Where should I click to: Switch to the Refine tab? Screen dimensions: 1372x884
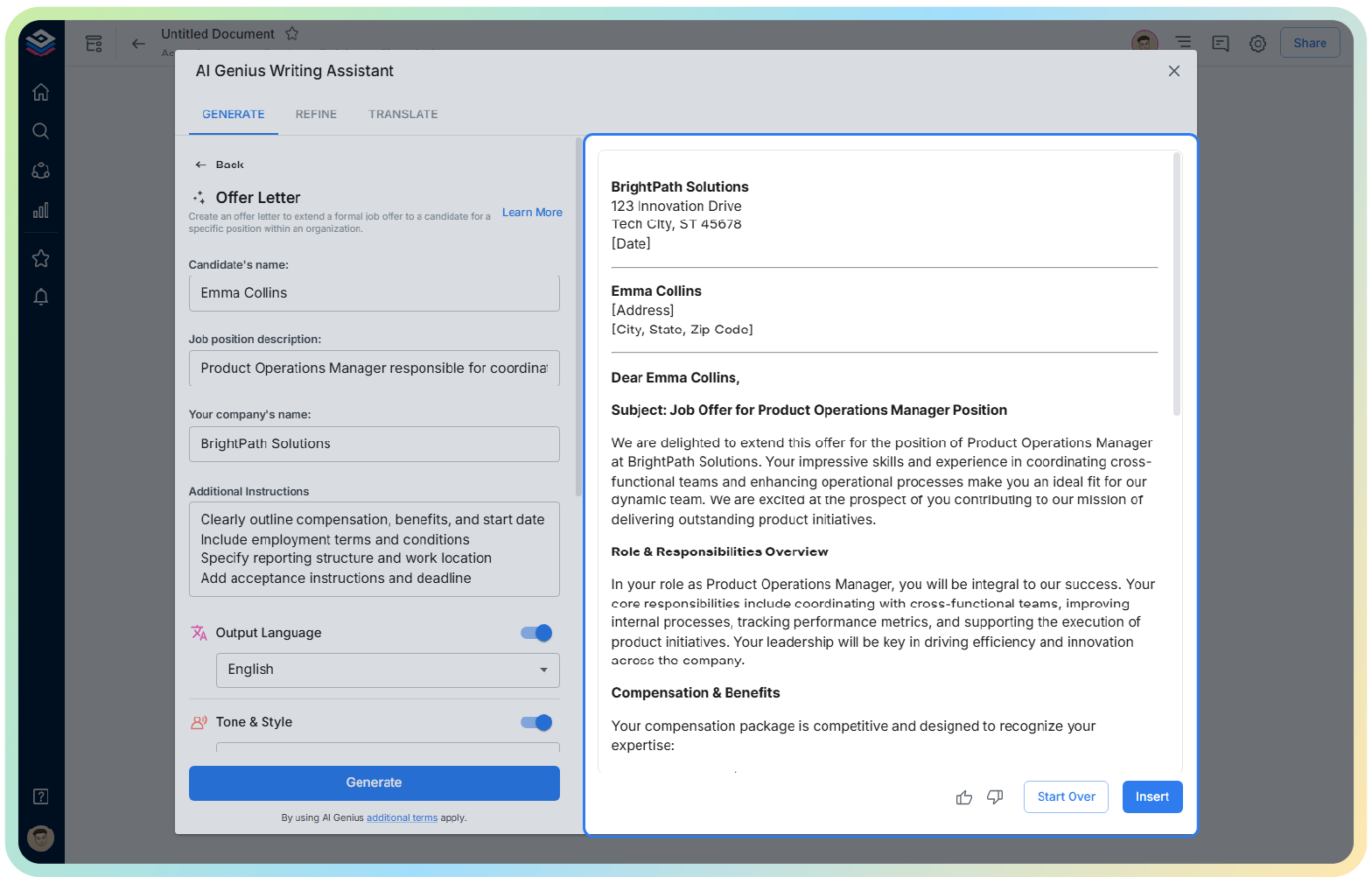[x=316, y=115]
